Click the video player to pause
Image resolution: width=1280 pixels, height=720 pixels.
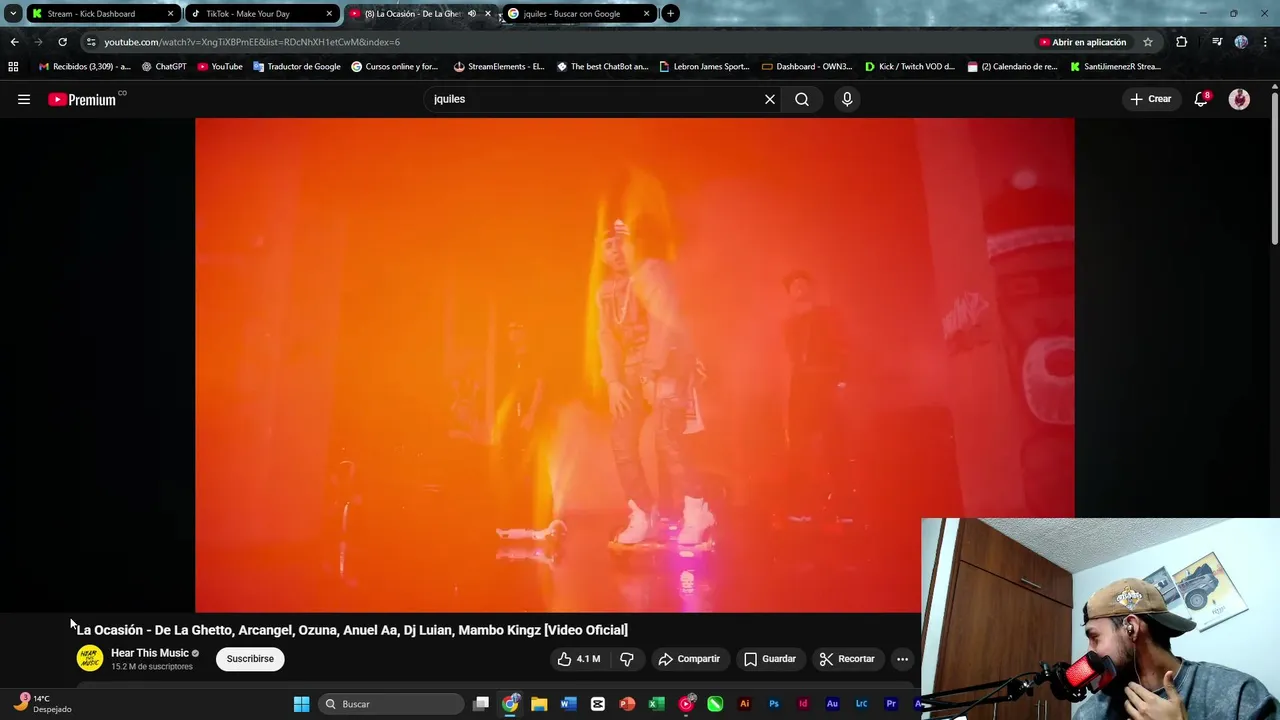(635, 365)
